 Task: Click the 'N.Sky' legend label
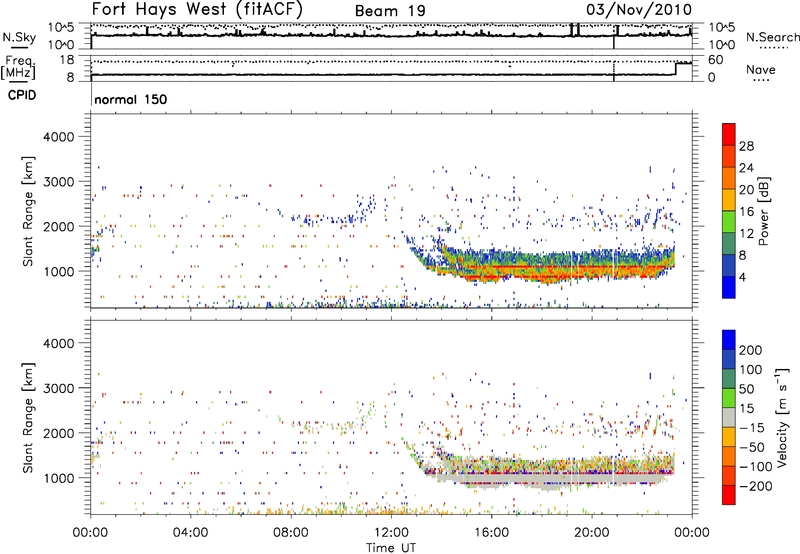pyautogui.click(x=19, y=37)
